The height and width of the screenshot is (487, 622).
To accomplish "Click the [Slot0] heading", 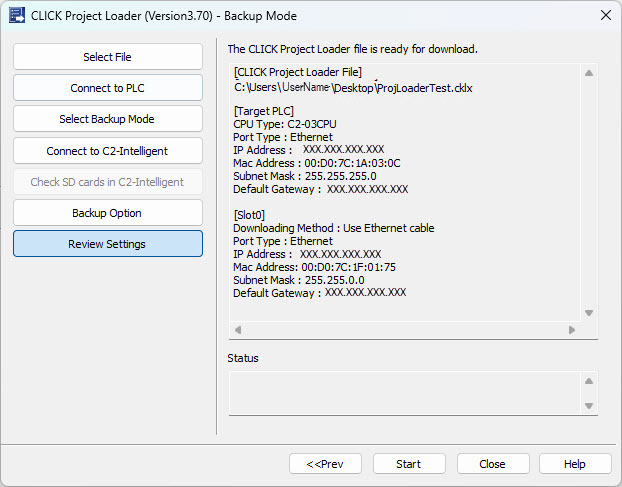I will 249,215.
